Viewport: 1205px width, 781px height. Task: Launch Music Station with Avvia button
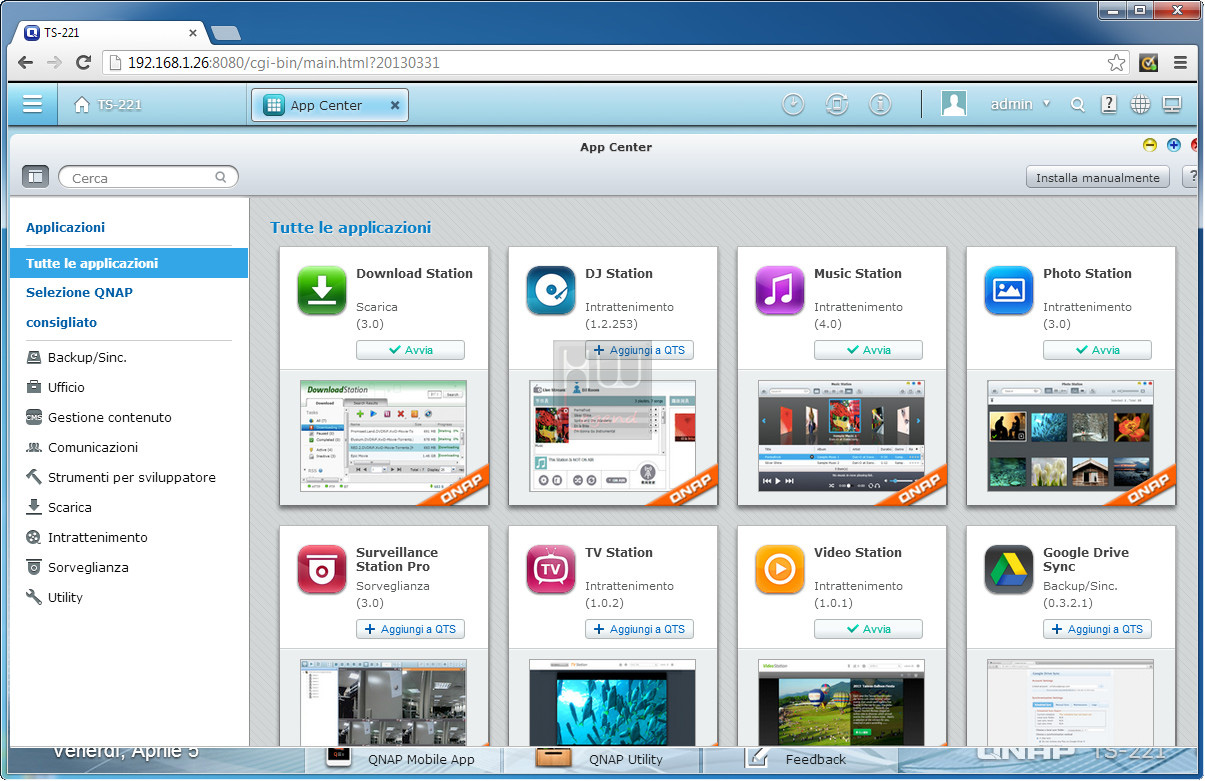point(868,350)
